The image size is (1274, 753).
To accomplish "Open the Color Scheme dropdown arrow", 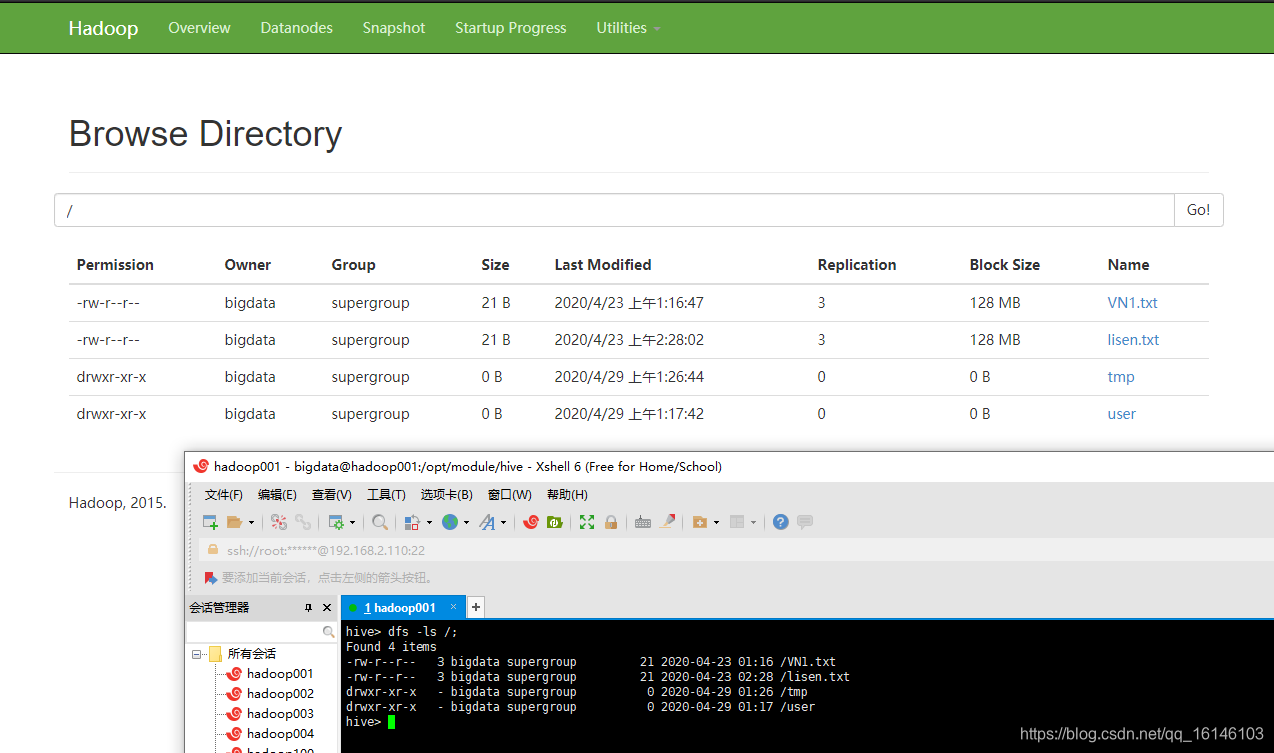I will click(x=429, y=523).
